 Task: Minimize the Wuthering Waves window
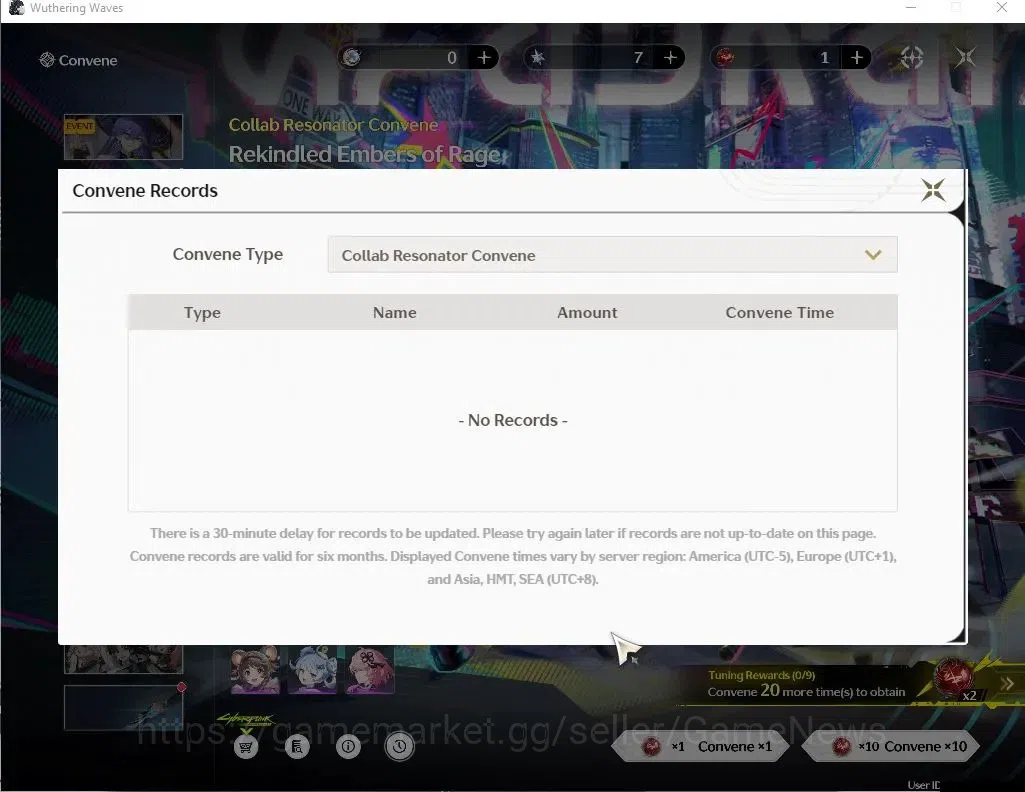click(911, 8)
